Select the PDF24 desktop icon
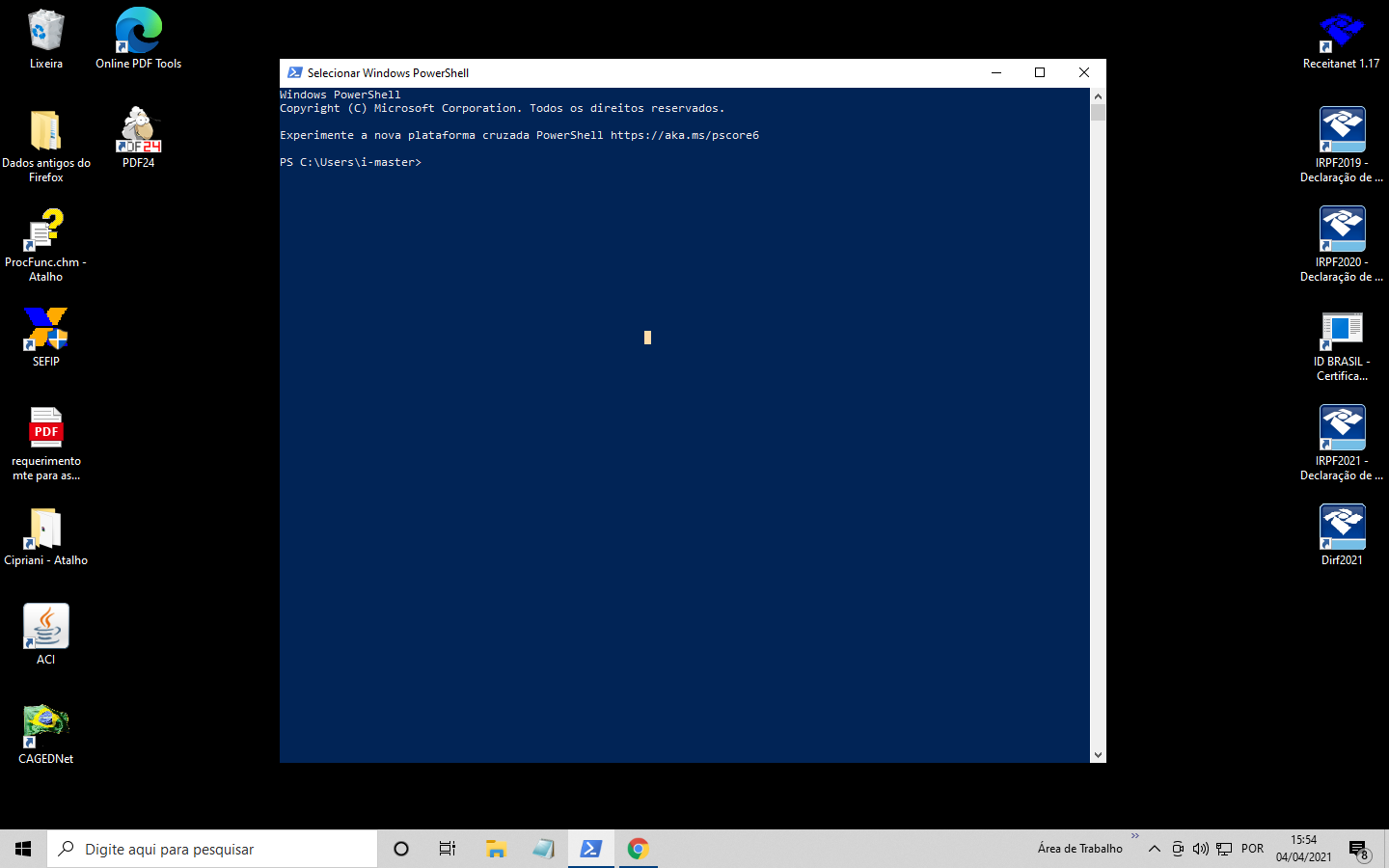Screen dimensions: 1389x868 (x=138, y=137)
